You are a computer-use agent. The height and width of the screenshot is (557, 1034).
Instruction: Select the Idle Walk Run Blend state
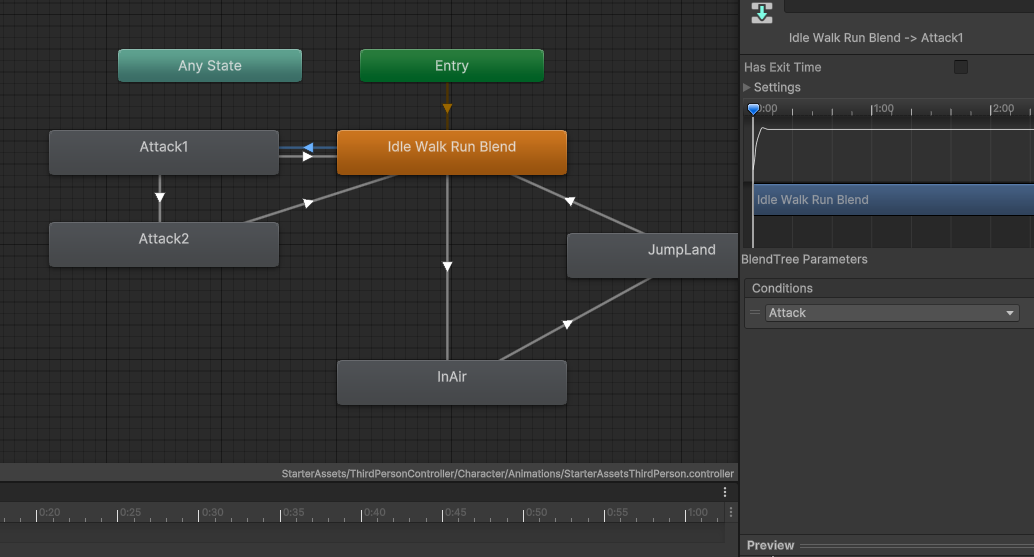click(452, 152)
